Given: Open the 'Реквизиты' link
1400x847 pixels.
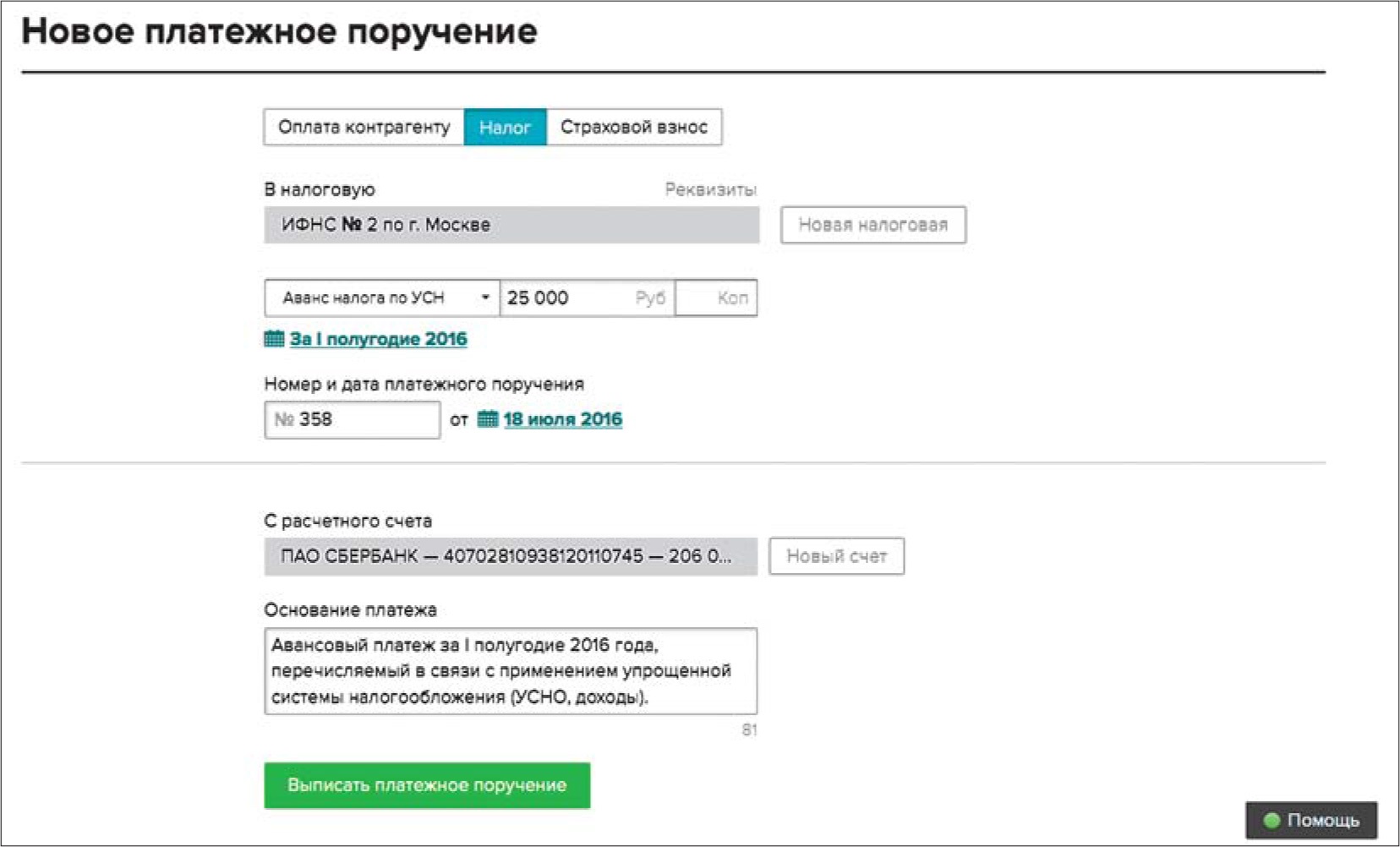Looking at the screenshot, I should click(710, 189).
